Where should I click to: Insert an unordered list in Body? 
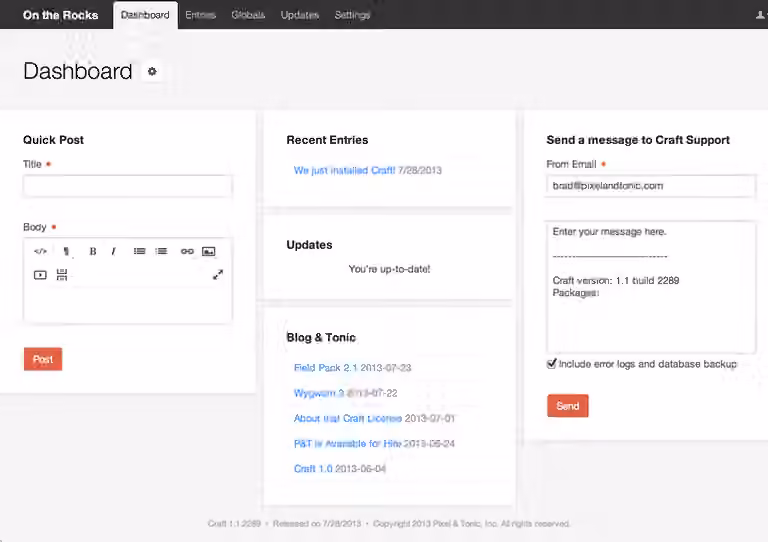[x=140, y=251]
